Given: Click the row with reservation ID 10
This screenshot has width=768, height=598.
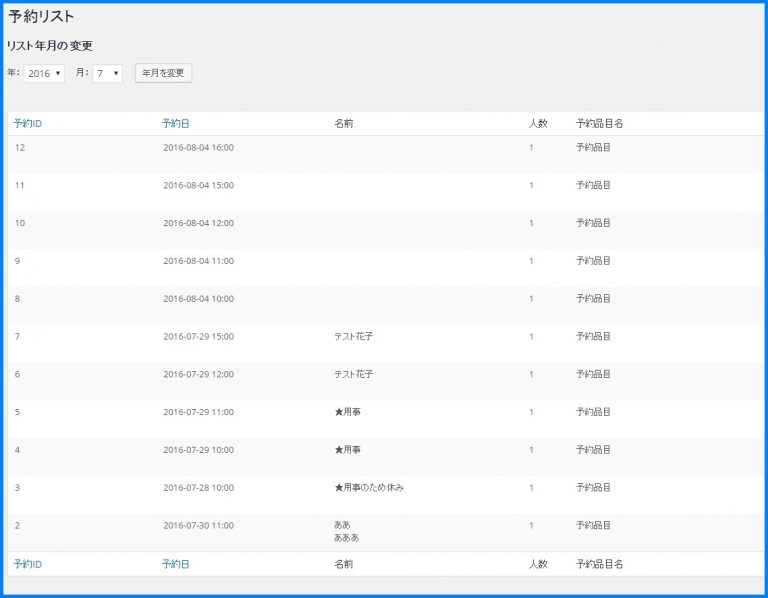Looking at the screenshot, I should [x=20, y=223].
